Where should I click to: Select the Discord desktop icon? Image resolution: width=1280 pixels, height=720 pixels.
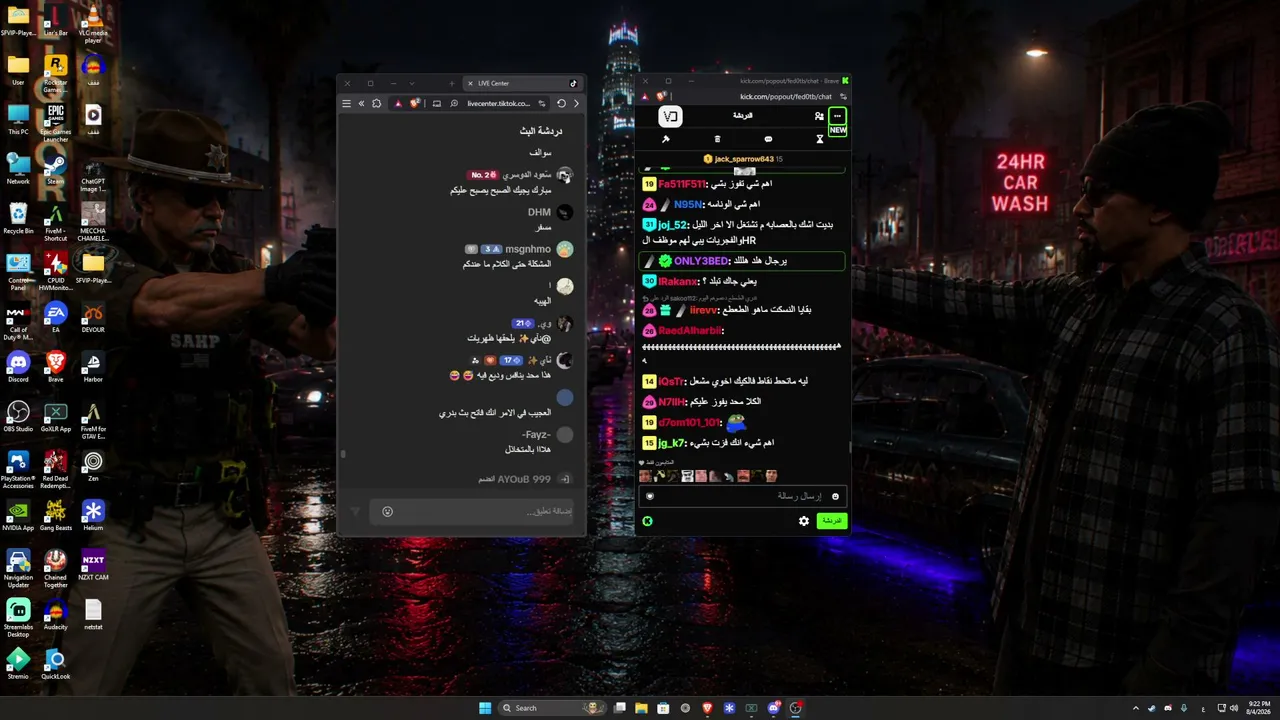tap(18, 367)
